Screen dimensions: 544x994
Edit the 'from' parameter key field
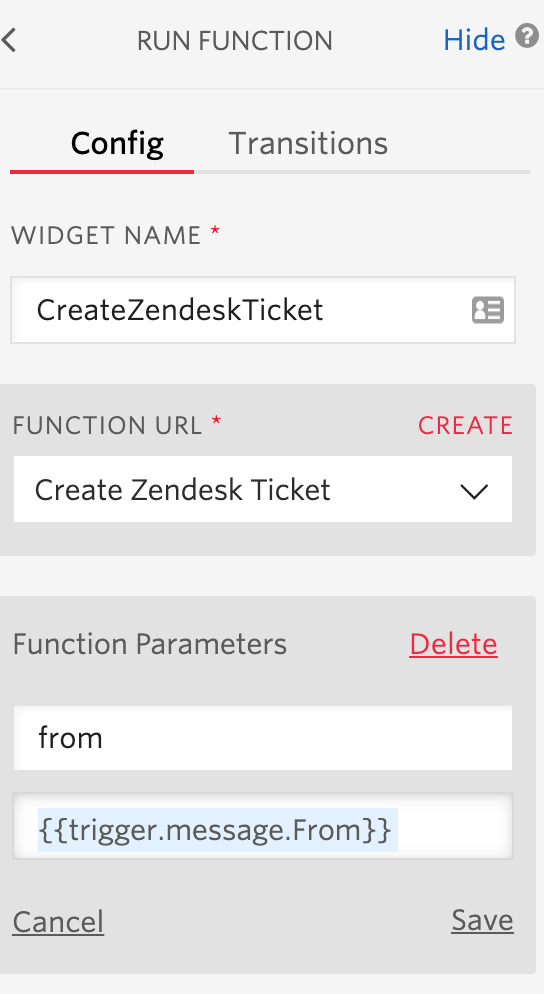262,738
